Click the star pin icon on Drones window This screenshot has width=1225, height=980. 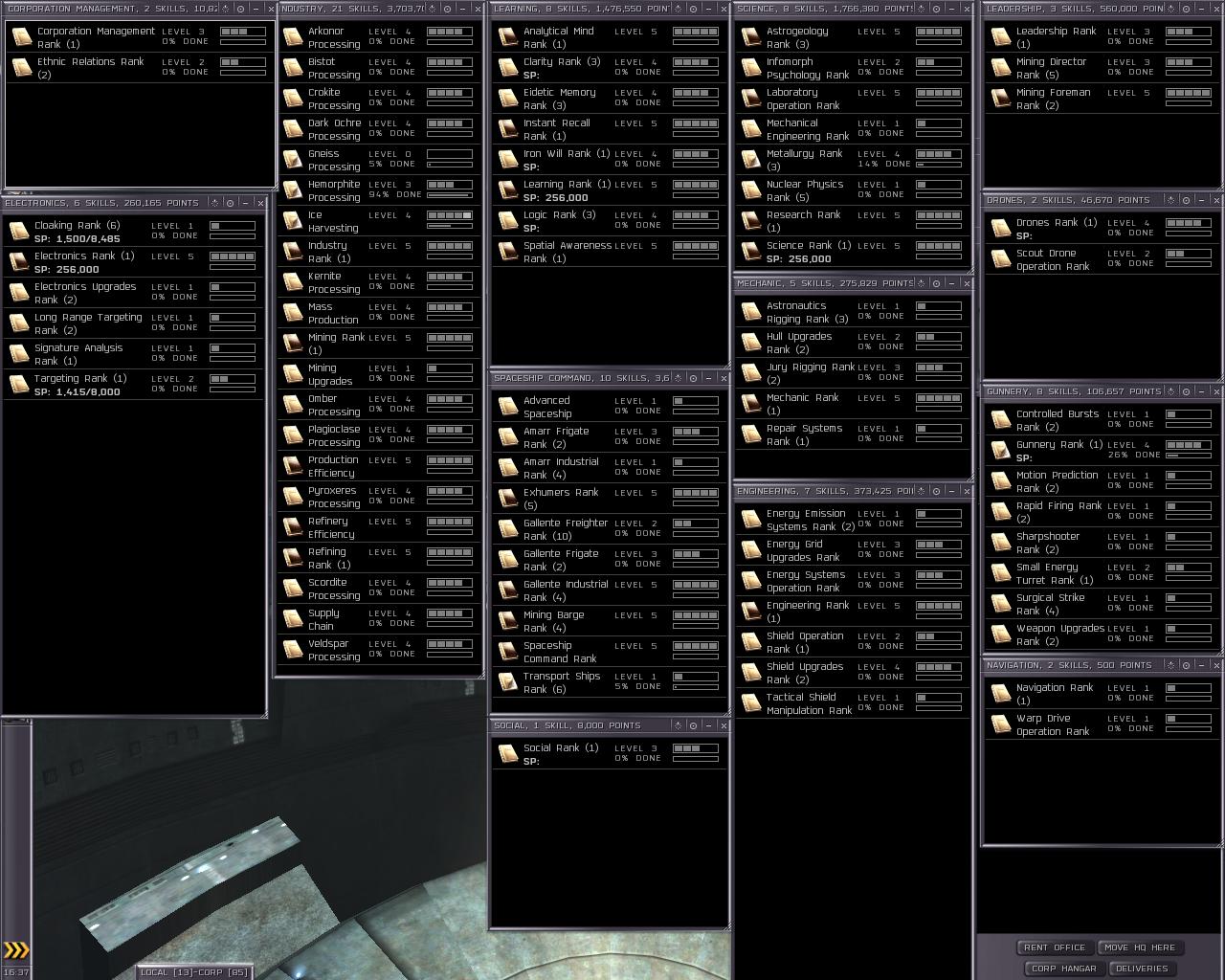tap(1172, 200)
